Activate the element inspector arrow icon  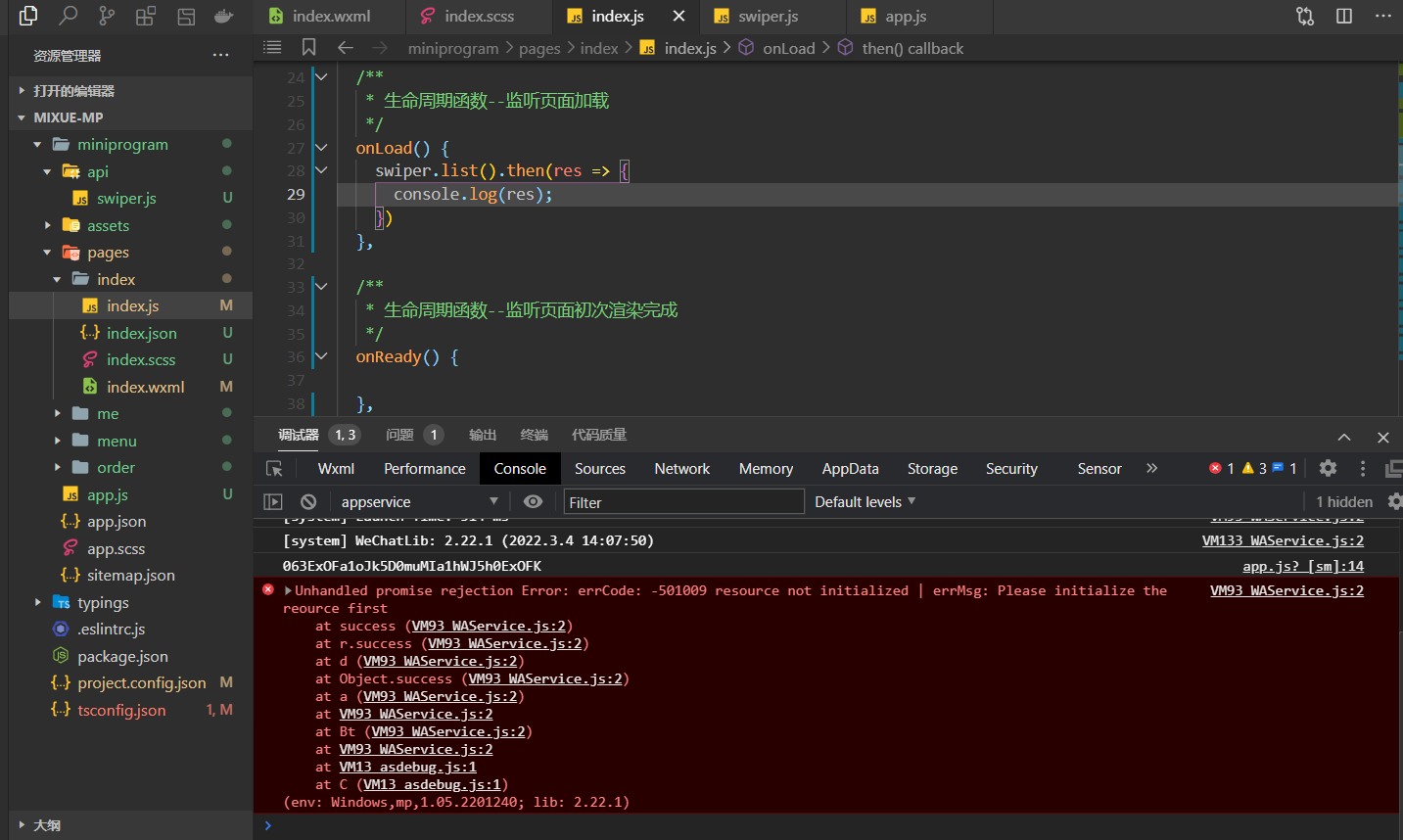click(274, 469)
